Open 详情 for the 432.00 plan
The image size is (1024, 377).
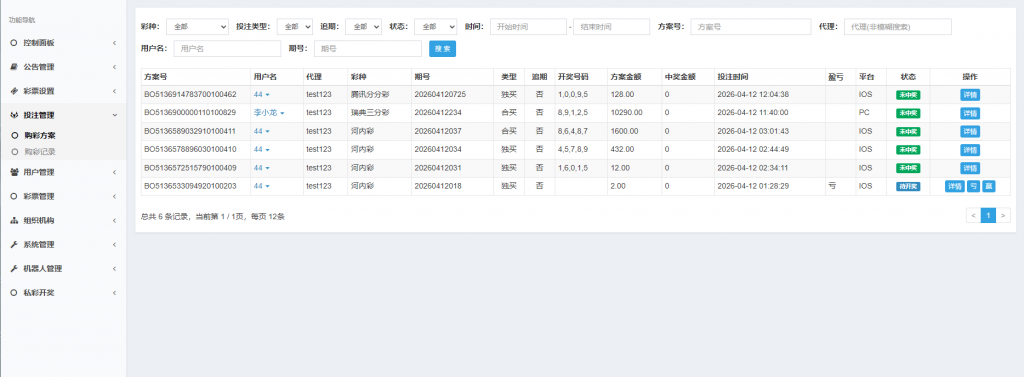970,150
